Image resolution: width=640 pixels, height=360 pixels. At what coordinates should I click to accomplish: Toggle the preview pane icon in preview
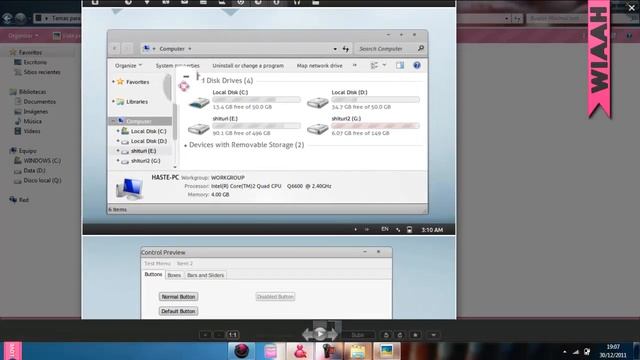400,65
